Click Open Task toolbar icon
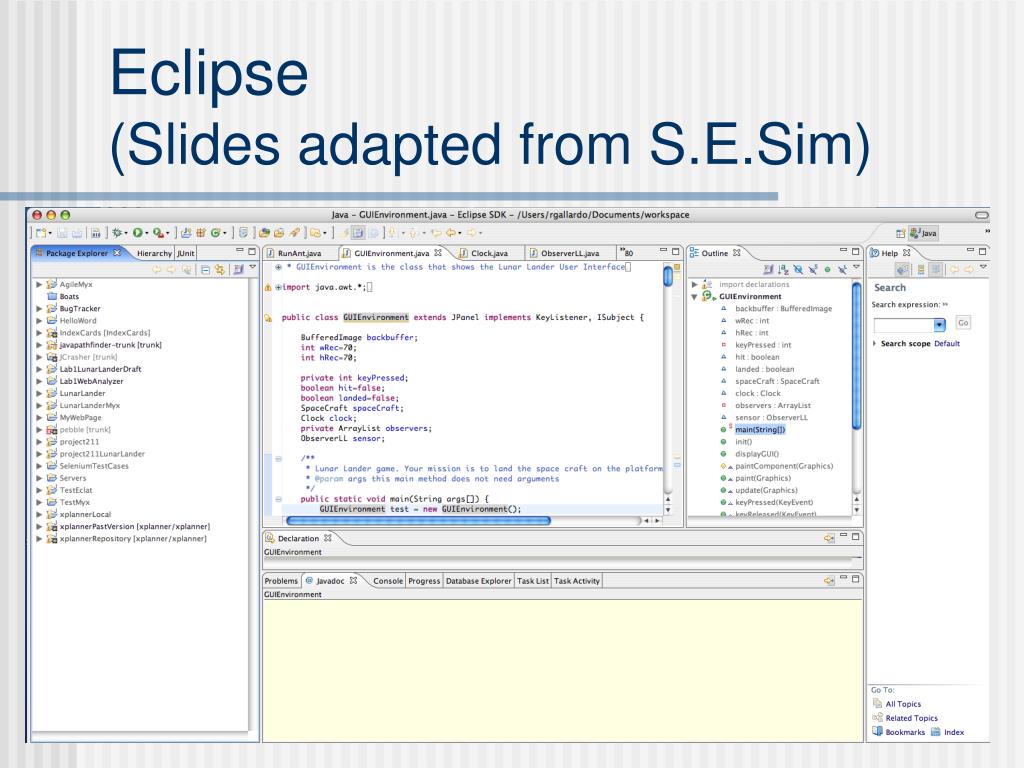 279,233
